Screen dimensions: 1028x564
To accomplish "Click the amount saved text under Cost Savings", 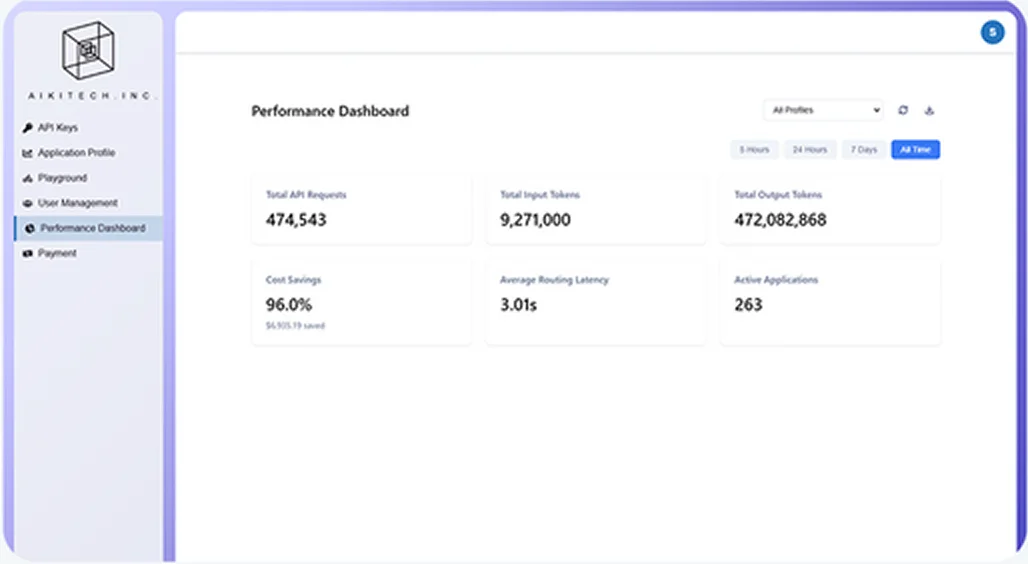I will [x=295, y=326].
